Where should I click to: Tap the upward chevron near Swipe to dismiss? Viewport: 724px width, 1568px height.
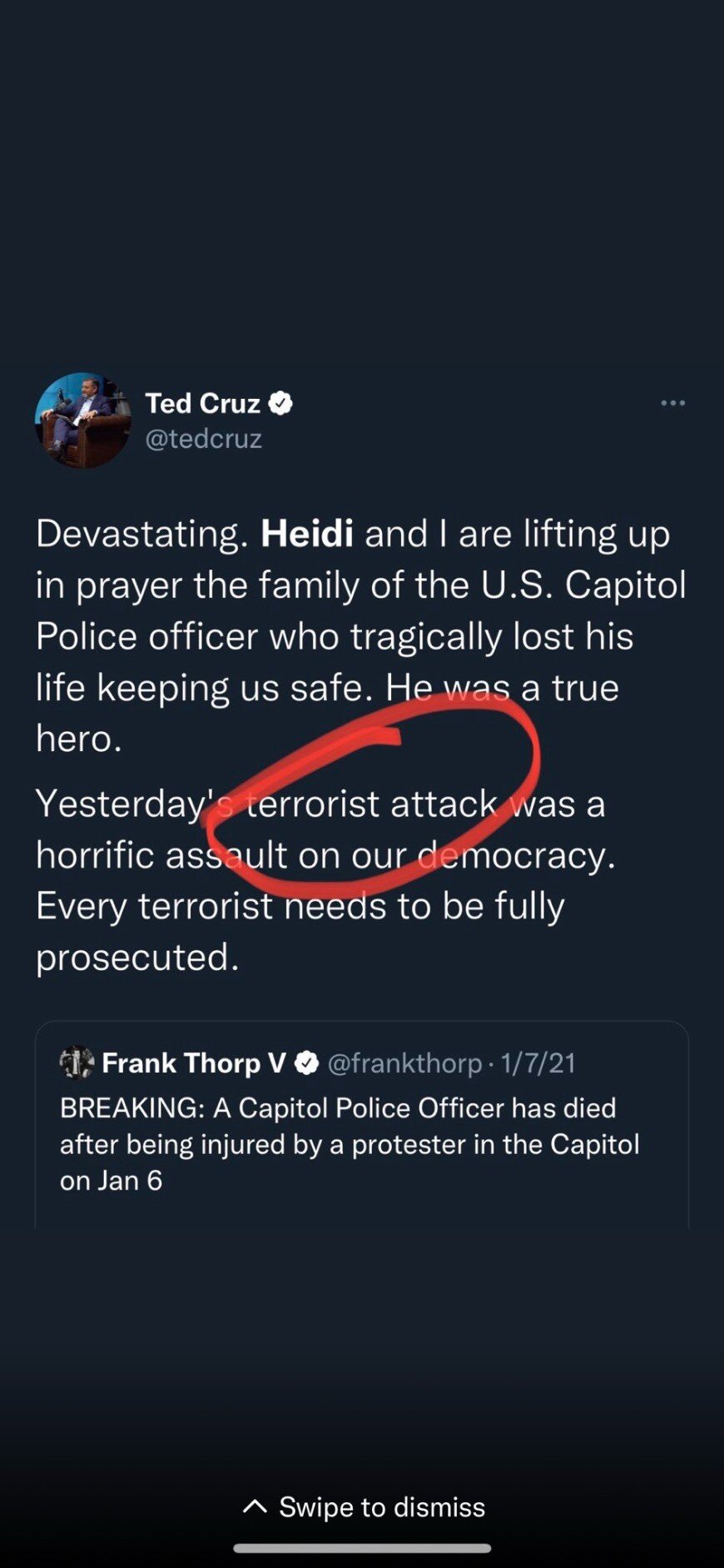coord(255,1506)
